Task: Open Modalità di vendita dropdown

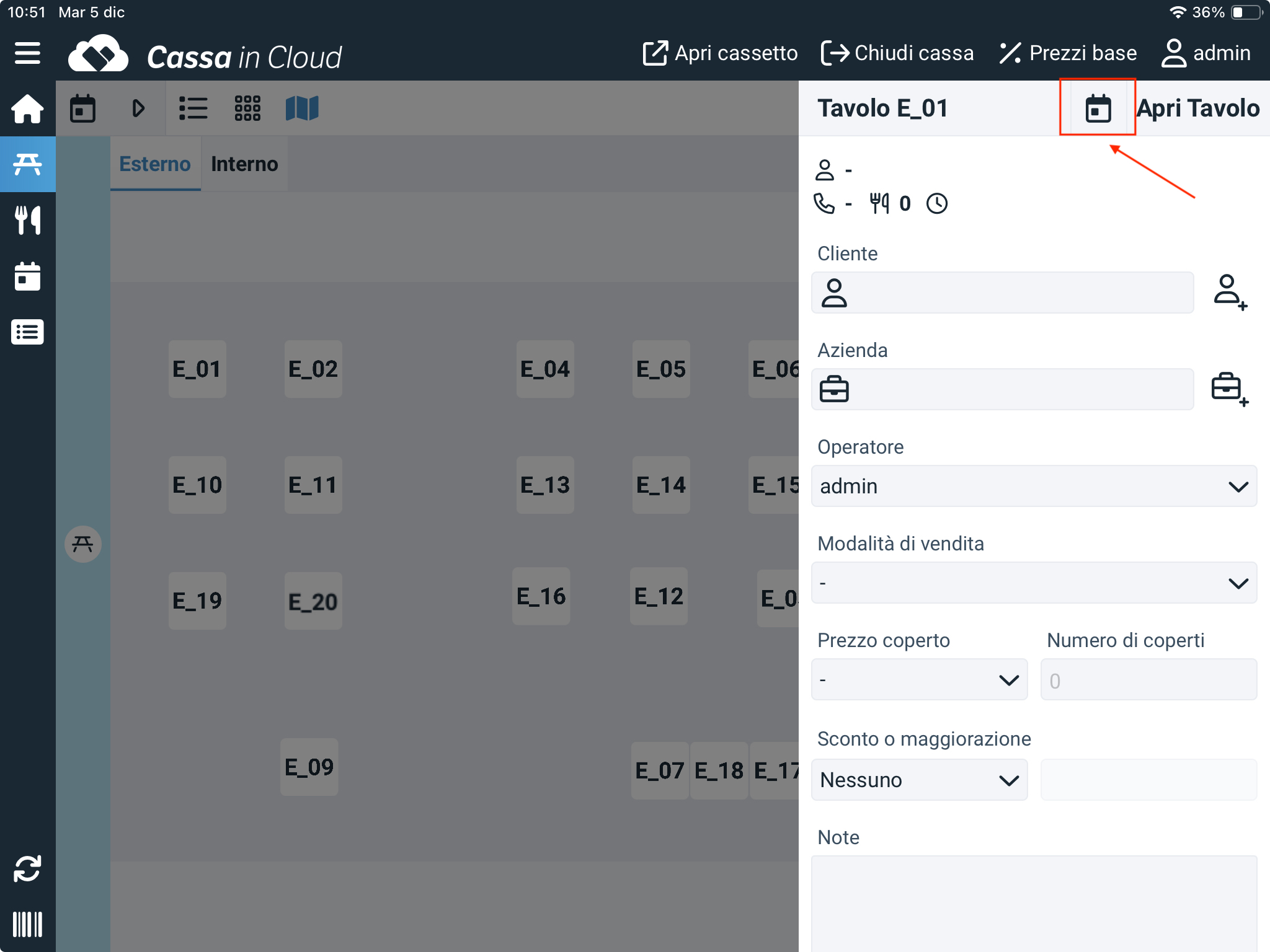Action: [1034, 583]
